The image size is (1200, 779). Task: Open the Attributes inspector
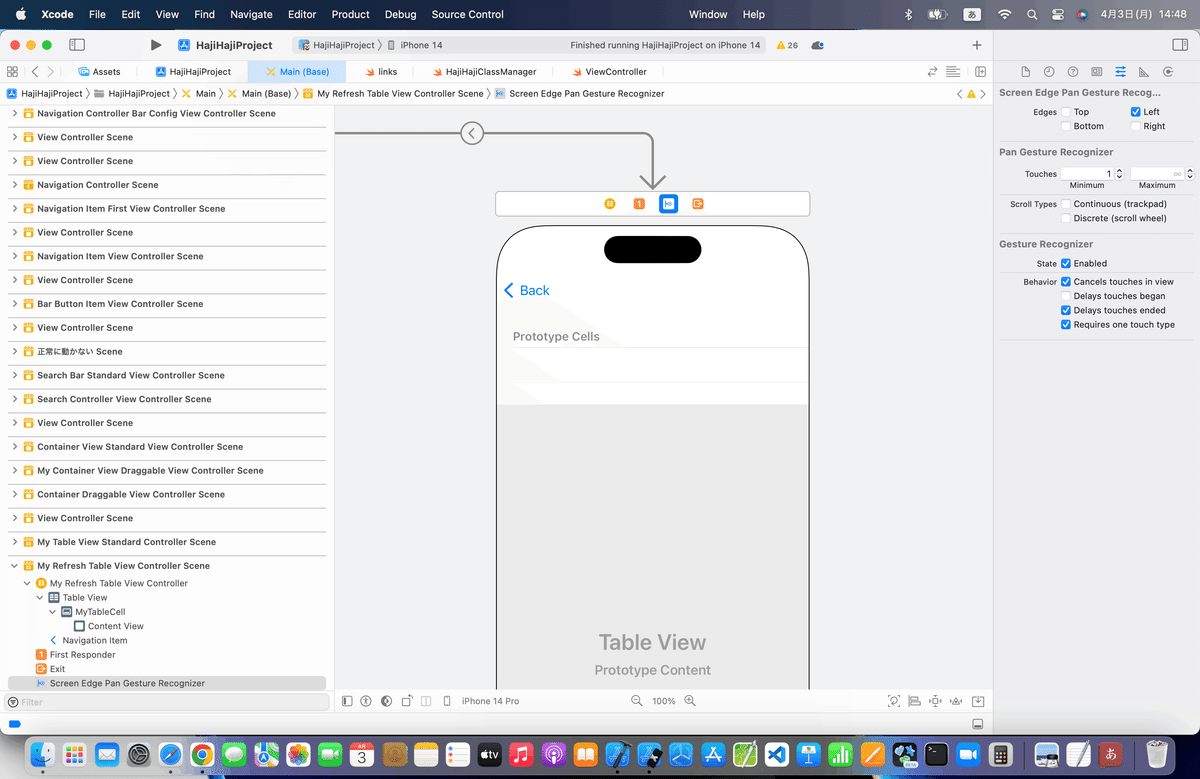click(x=1120, y=72)
